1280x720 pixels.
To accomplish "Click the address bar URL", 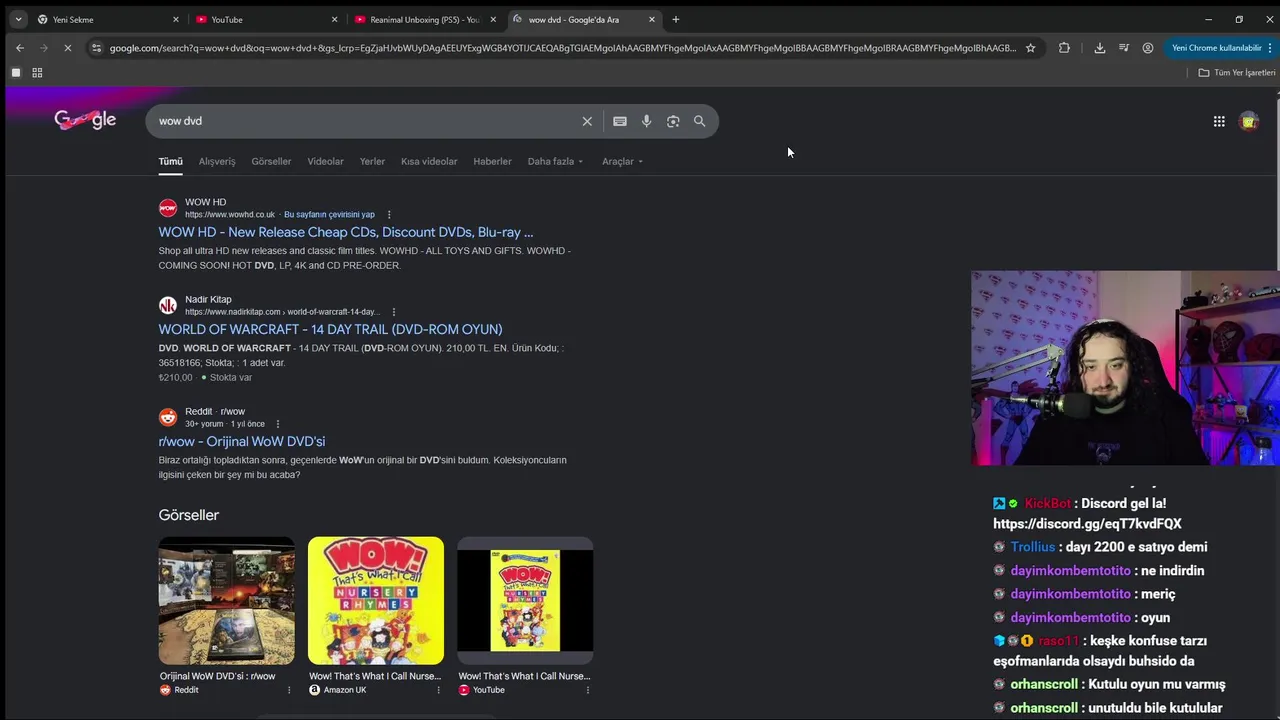I will pyautogui.click(x=562, y=48).
